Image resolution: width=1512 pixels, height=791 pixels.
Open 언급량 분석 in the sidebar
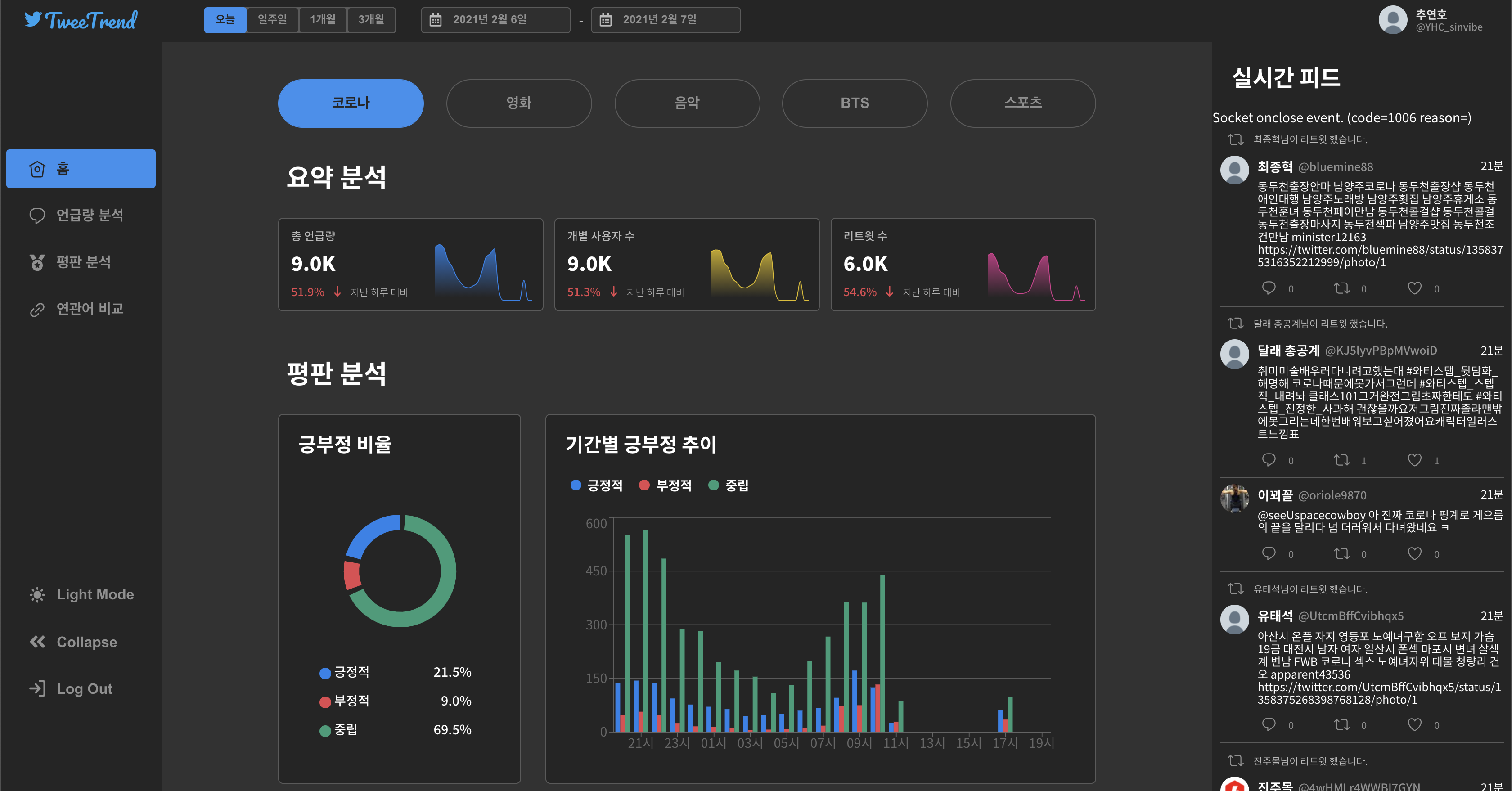89,215
